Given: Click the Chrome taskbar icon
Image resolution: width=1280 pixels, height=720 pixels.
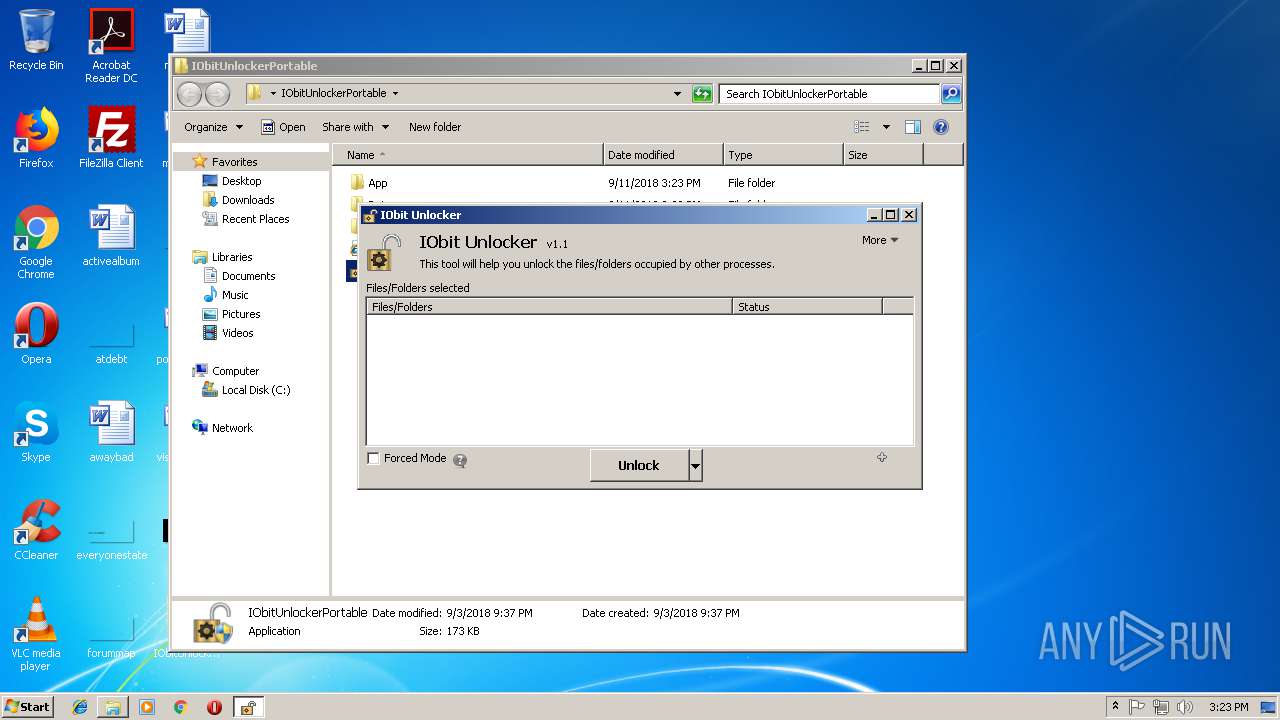Looking at the screenshot, I should pos(180,707).
